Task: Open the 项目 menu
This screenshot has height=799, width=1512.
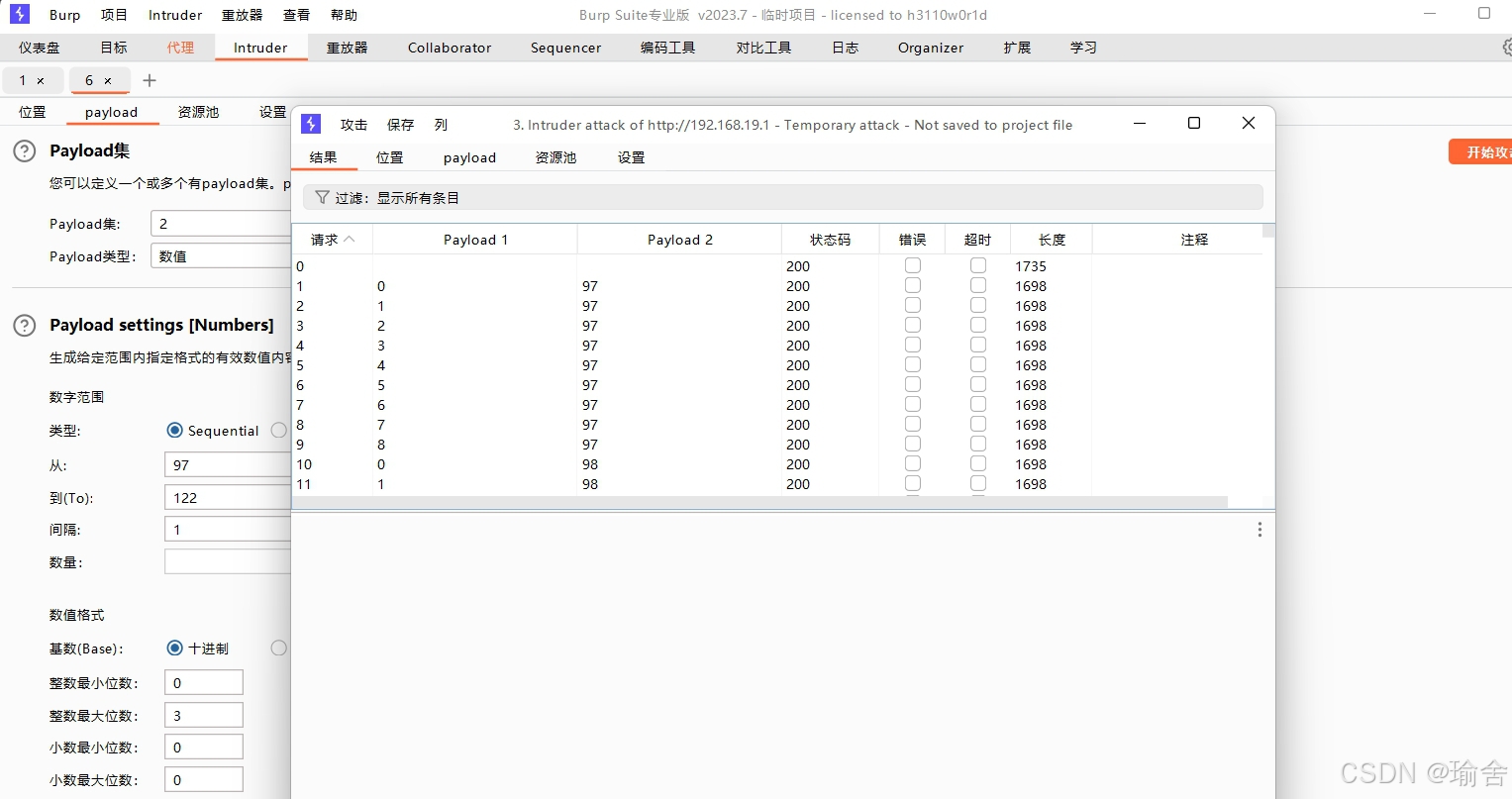Action: (x=114, y=15)
